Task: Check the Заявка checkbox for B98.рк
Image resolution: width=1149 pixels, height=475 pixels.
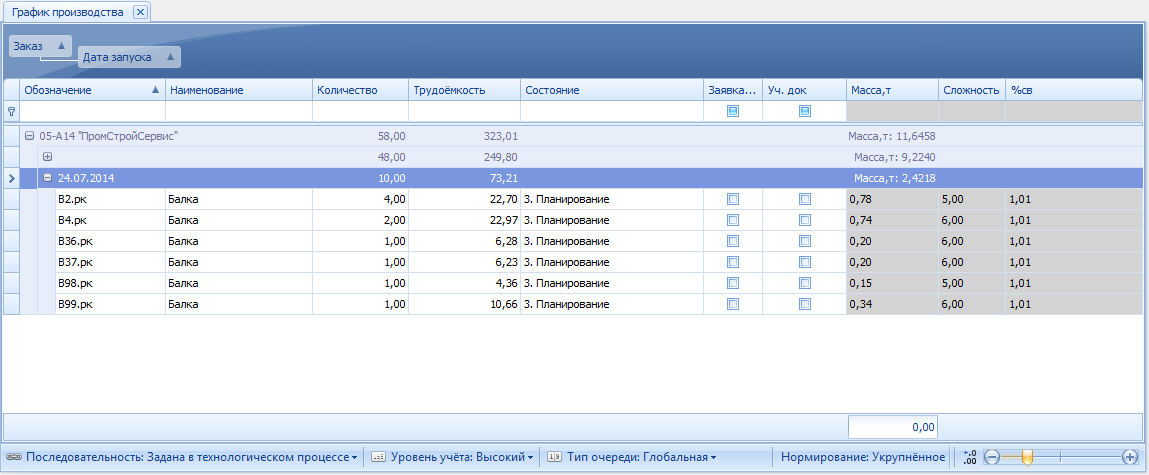Action: click(733, 283)
